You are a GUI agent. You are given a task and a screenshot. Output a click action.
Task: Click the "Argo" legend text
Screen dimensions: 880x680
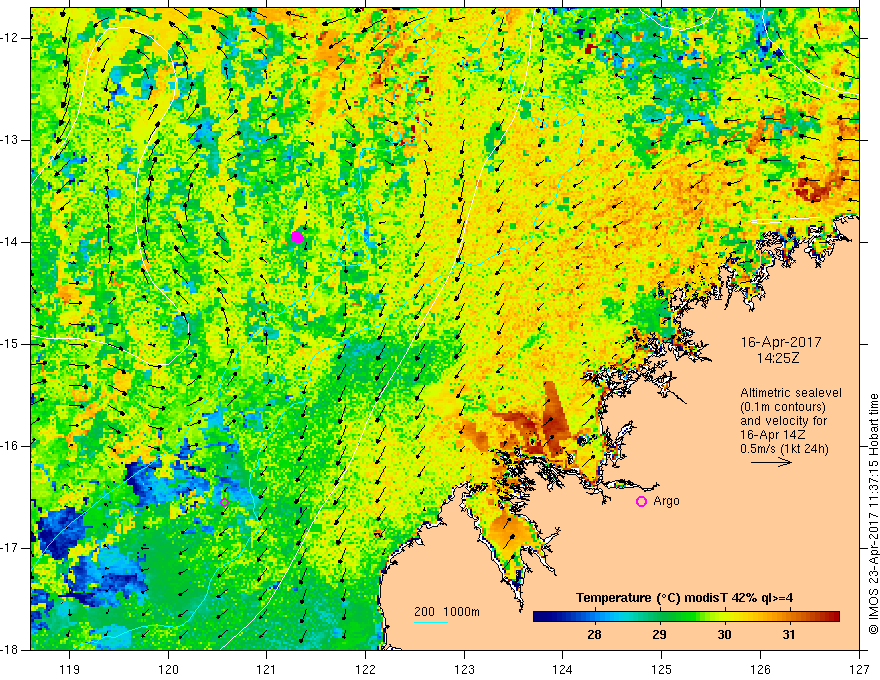tap(666, 501)
